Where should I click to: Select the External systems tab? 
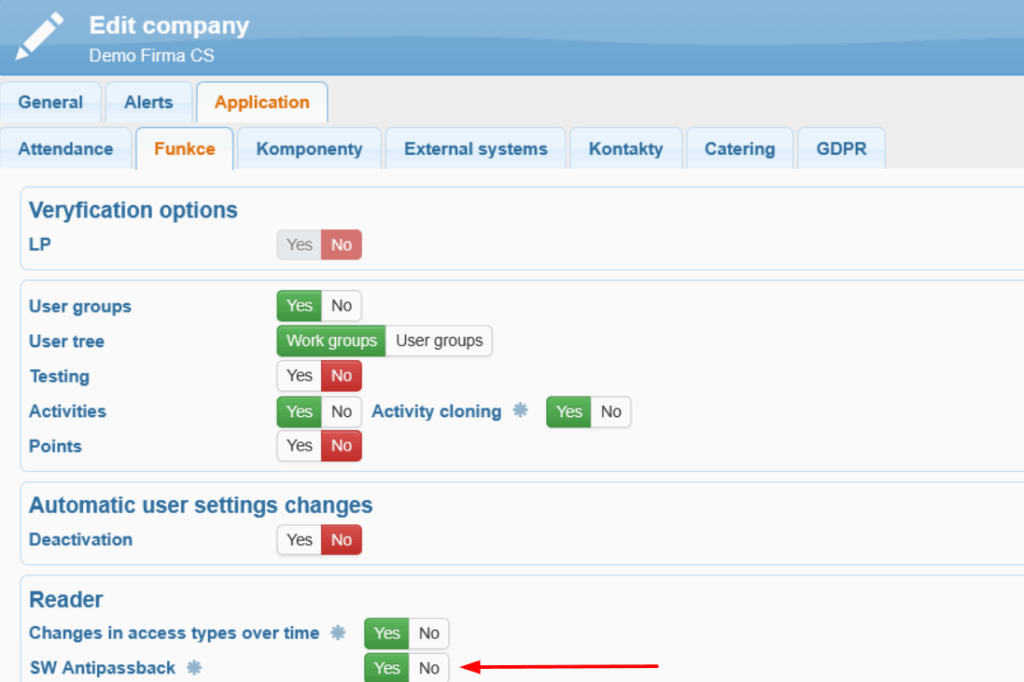point(475,149)
